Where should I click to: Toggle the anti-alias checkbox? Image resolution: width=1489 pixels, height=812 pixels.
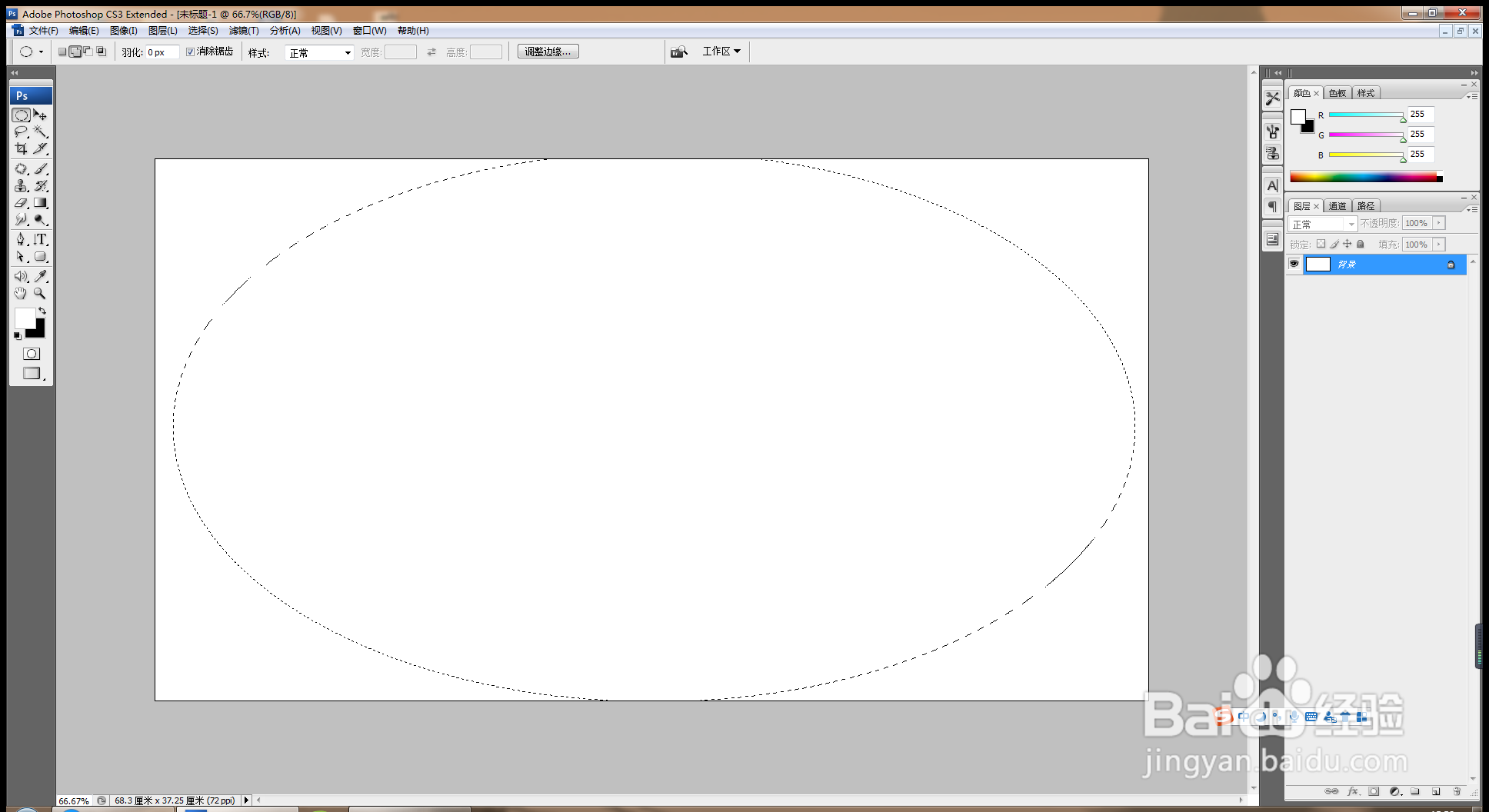click(x=190, y=52)
